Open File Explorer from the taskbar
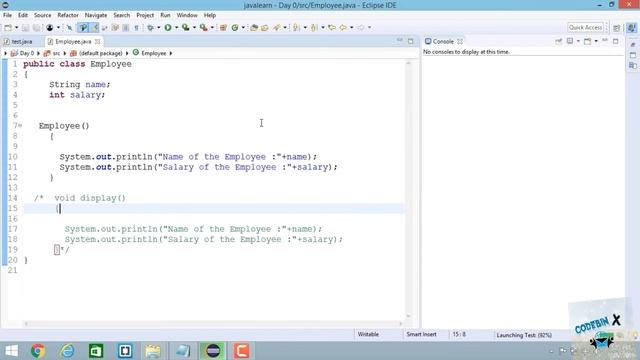 pos(153,351)
